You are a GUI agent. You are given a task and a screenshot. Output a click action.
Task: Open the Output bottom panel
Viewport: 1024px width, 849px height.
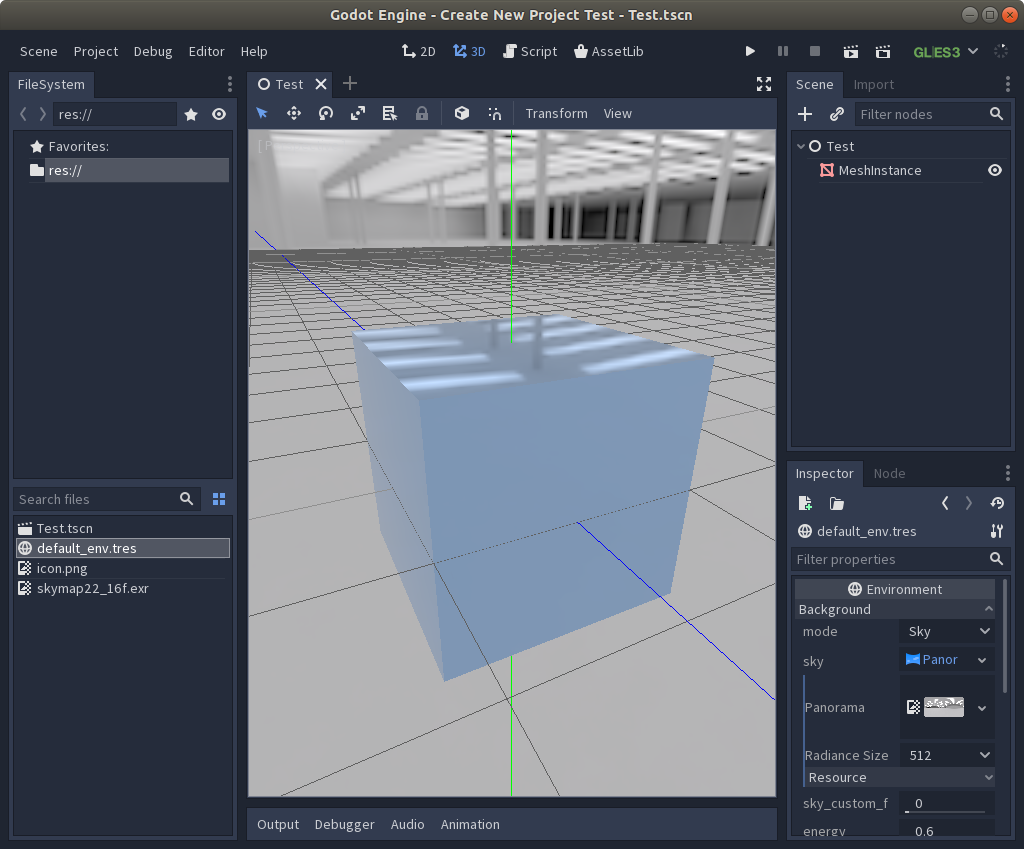pos(278,825)
